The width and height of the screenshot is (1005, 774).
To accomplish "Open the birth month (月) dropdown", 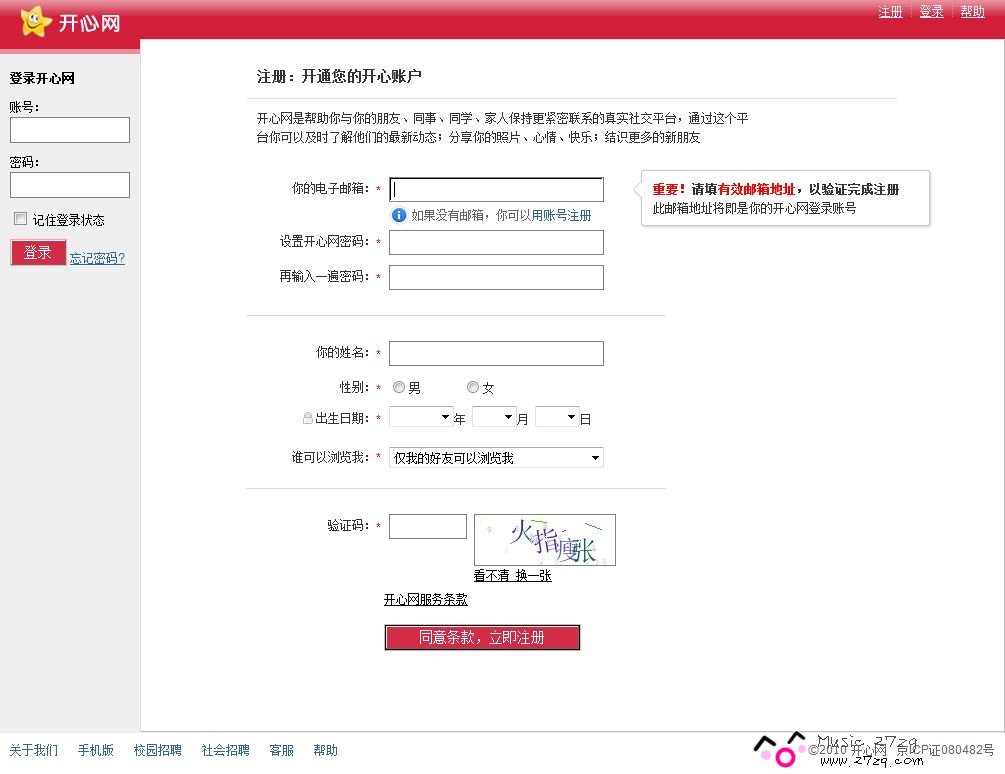I will click(494, 417).
